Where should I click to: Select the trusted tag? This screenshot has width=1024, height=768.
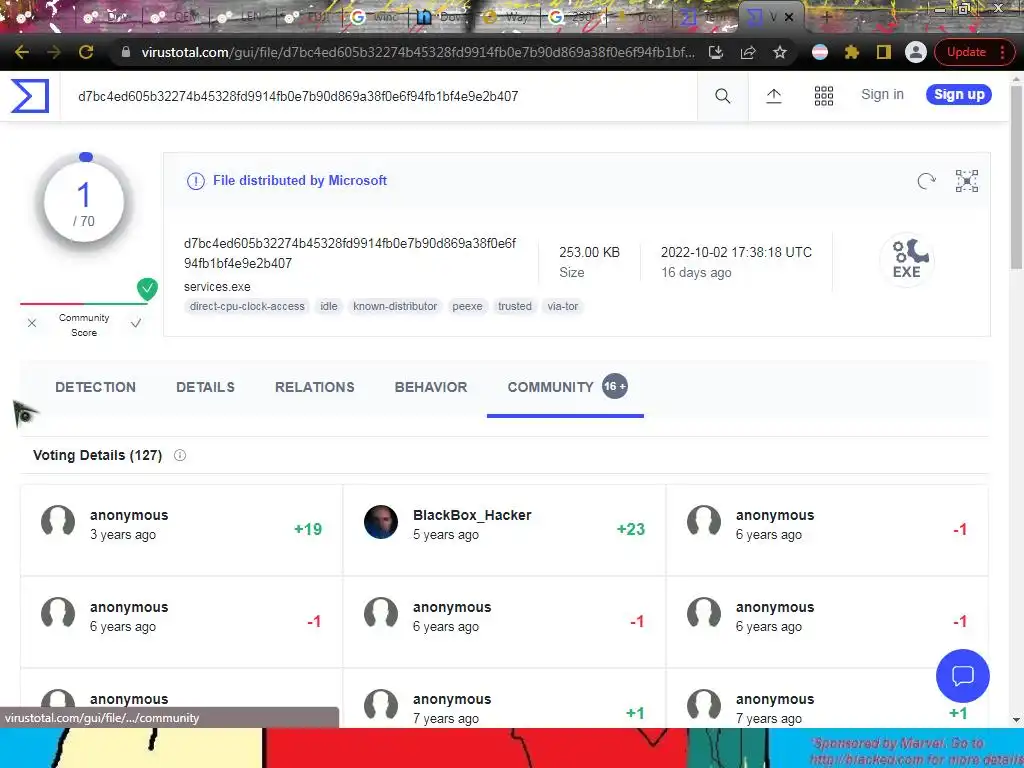click(515, 306)
